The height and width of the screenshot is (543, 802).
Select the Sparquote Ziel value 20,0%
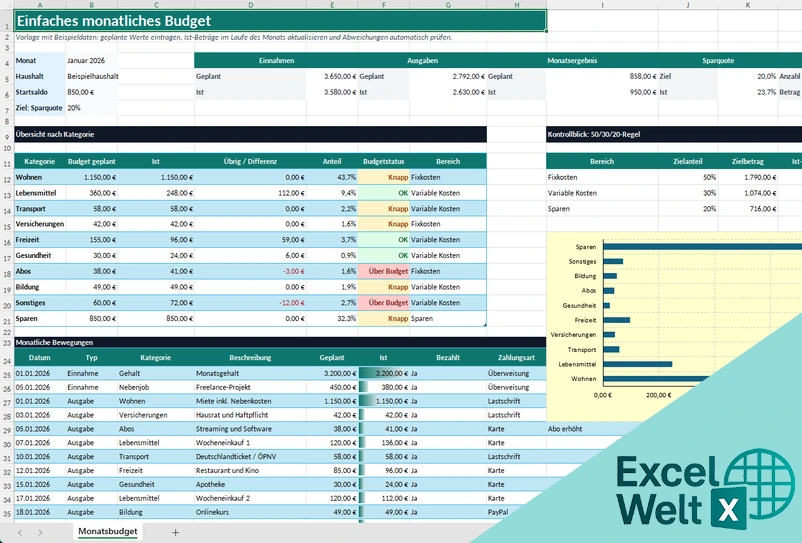(x=747, y=76)
